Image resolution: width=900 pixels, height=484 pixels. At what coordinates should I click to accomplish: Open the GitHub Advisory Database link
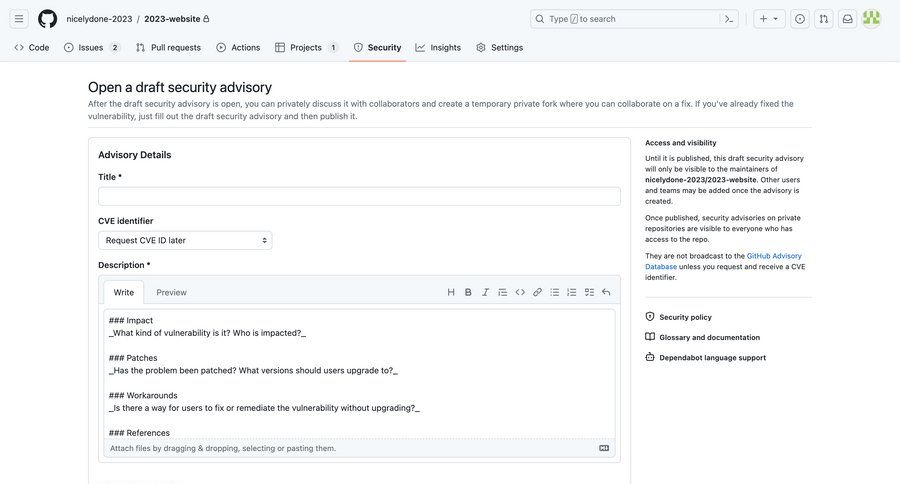(723, 261)
